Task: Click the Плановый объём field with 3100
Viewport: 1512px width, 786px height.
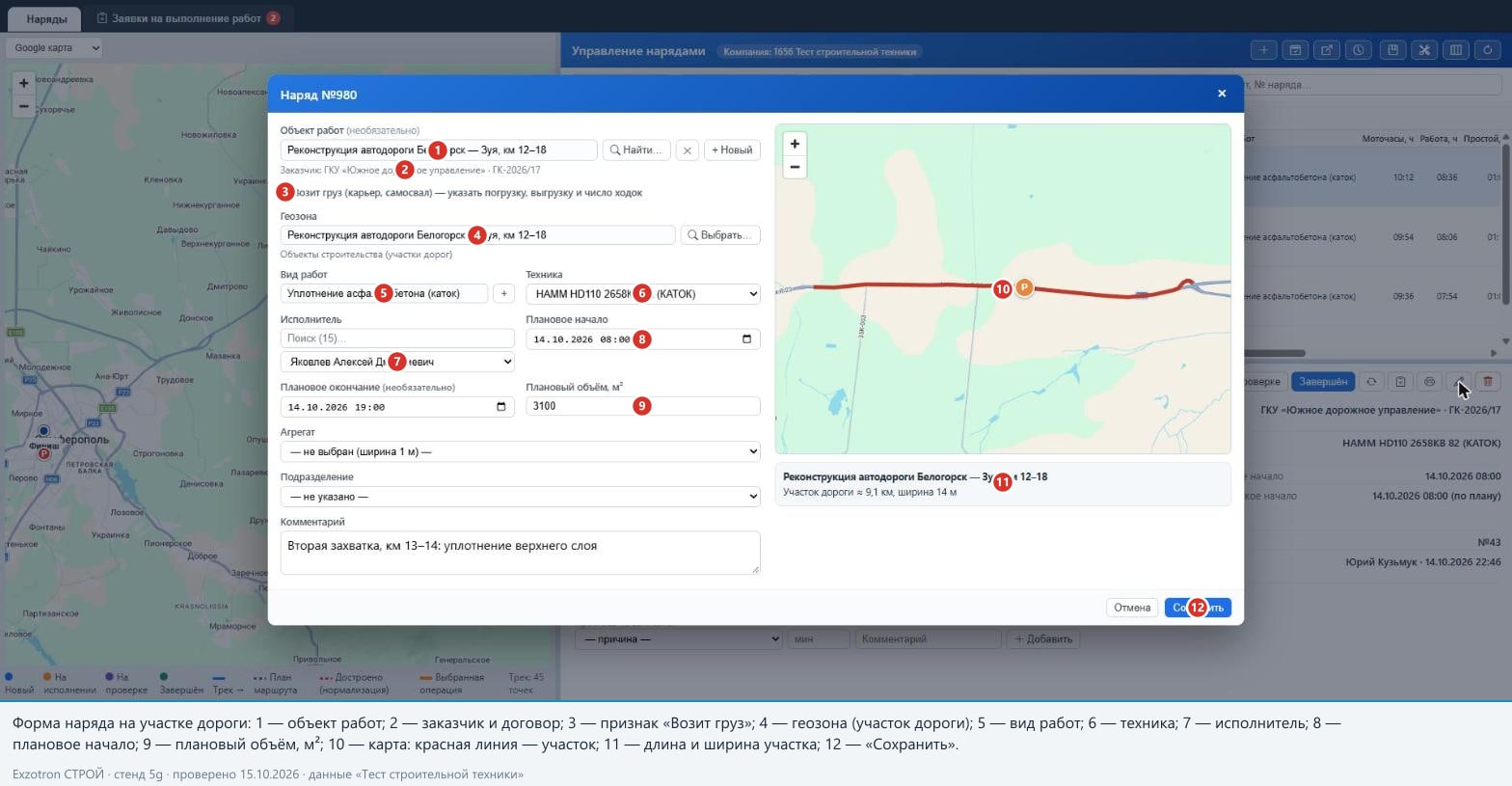Action: click(643, 406)
